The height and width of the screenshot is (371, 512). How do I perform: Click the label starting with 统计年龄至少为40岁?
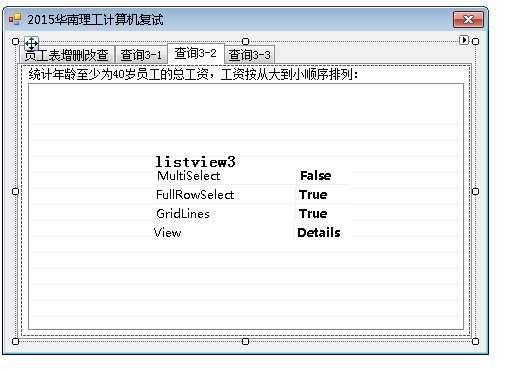193,74
